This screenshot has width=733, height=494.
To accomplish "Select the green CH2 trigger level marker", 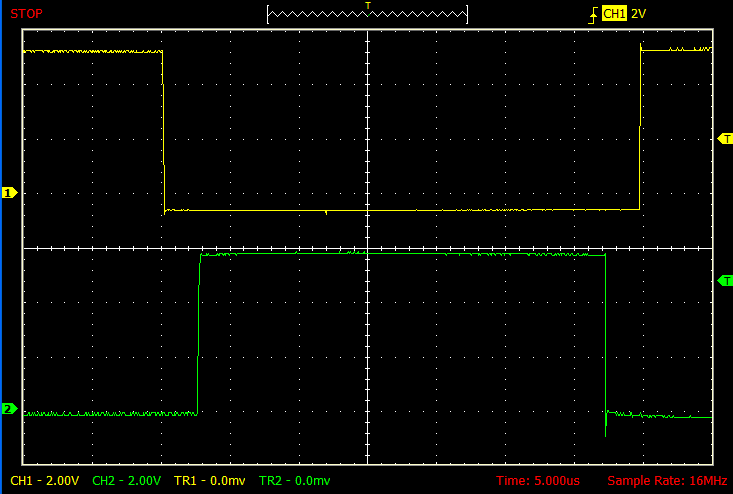I will click(725, 281).
